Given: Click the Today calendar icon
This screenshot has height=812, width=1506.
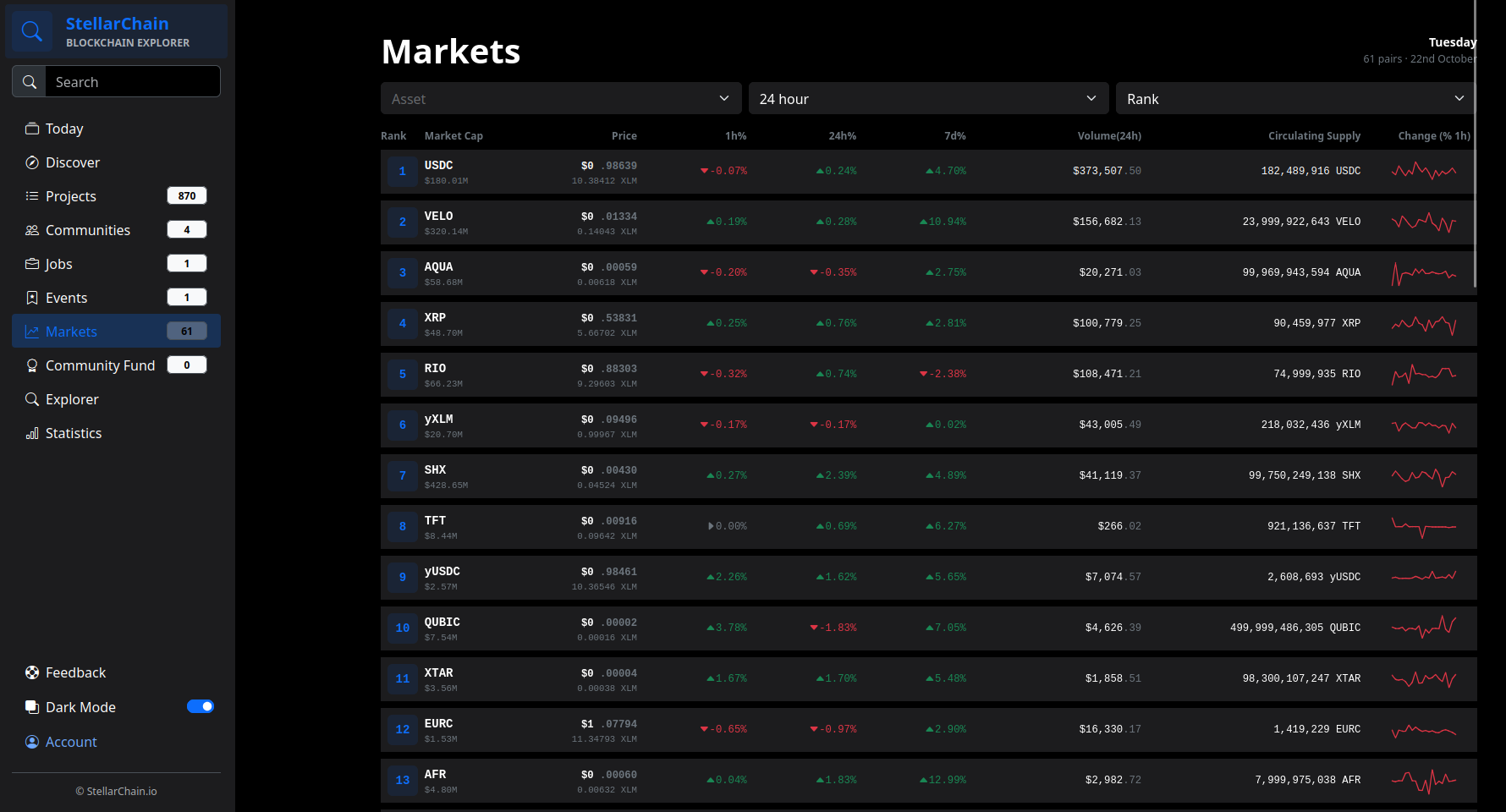Looking at the screenshot, I should click(x=32, y=129).
